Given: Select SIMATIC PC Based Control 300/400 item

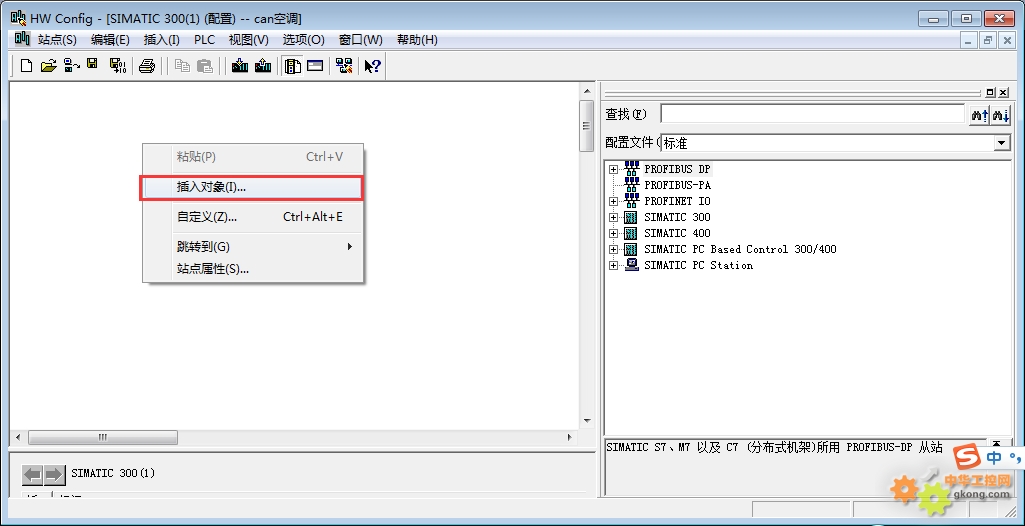Looking at the screenshot, I should coord(740,250).
